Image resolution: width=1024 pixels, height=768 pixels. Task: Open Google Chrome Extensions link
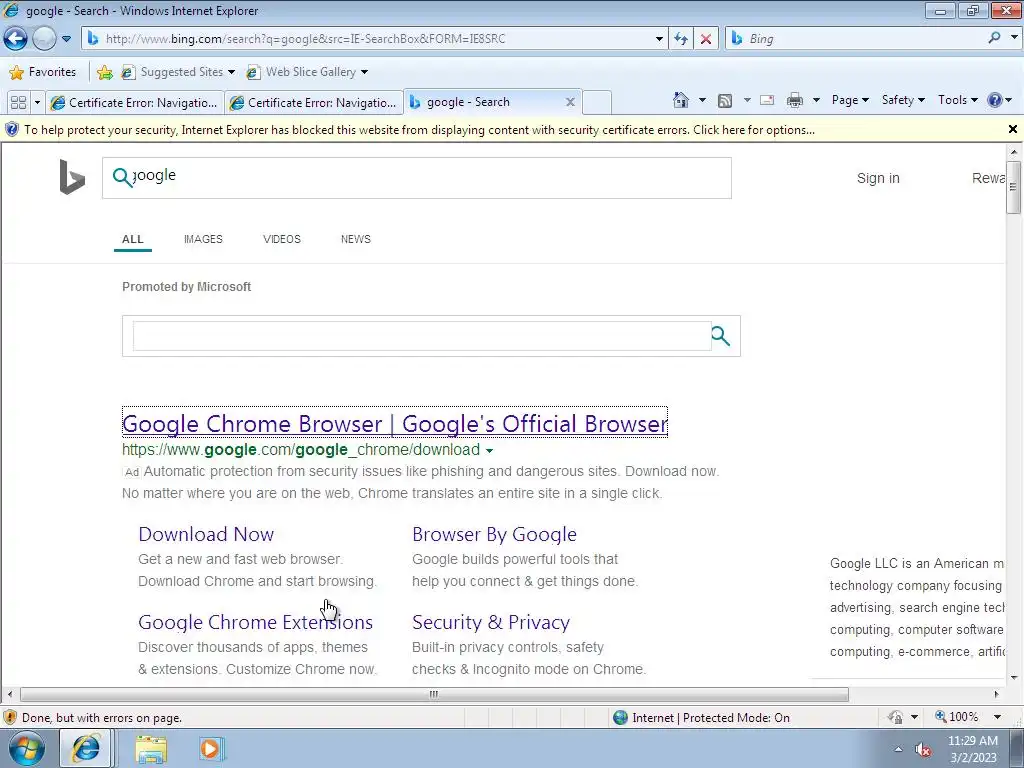click(x=255, y=622)
